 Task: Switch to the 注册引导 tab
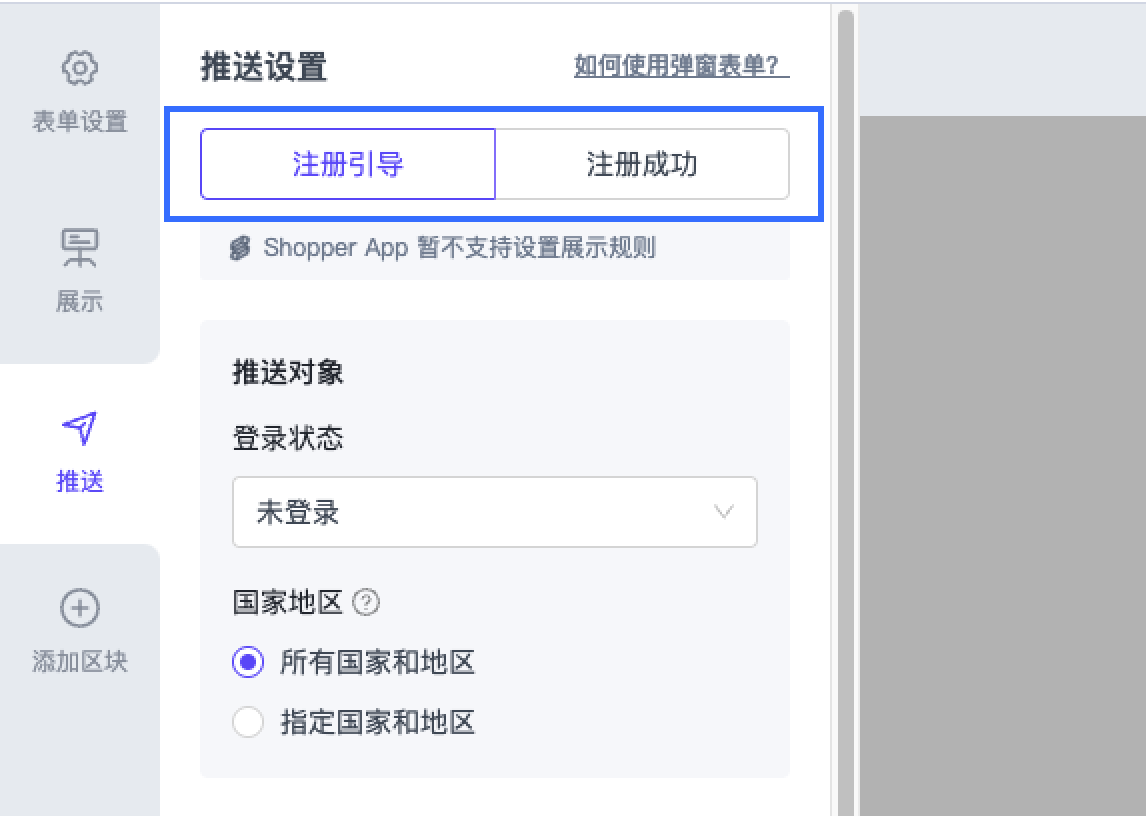point(348,164)
